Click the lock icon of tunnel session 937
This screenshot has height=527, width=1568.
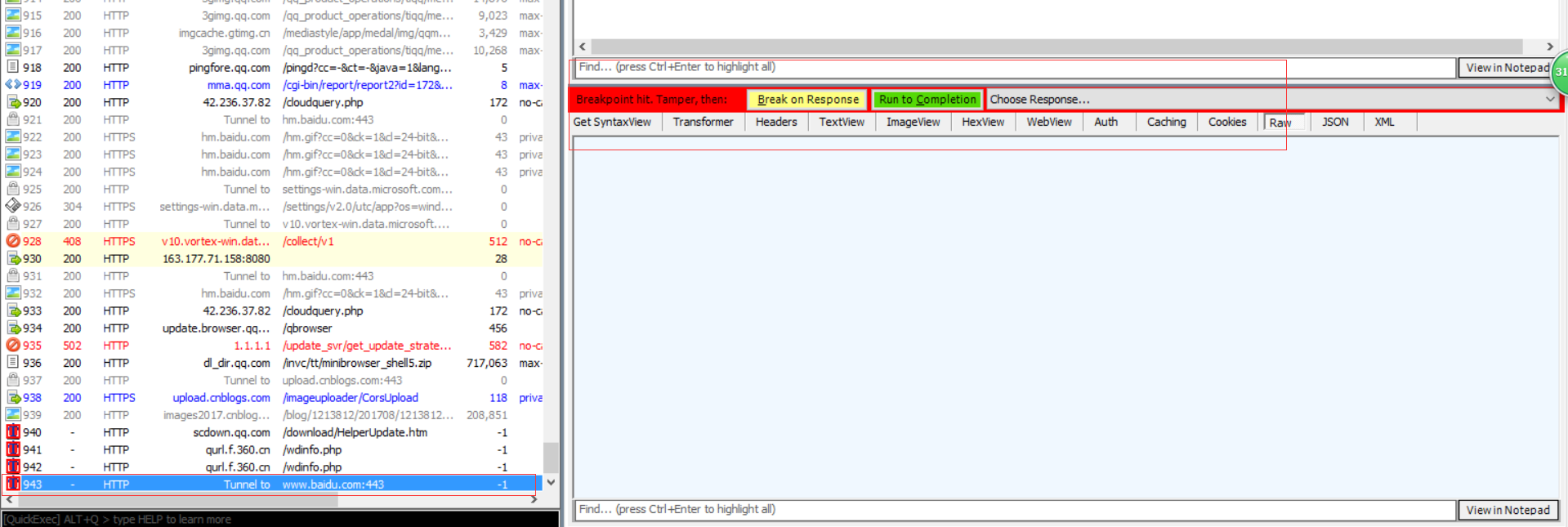tap(13, 380)
